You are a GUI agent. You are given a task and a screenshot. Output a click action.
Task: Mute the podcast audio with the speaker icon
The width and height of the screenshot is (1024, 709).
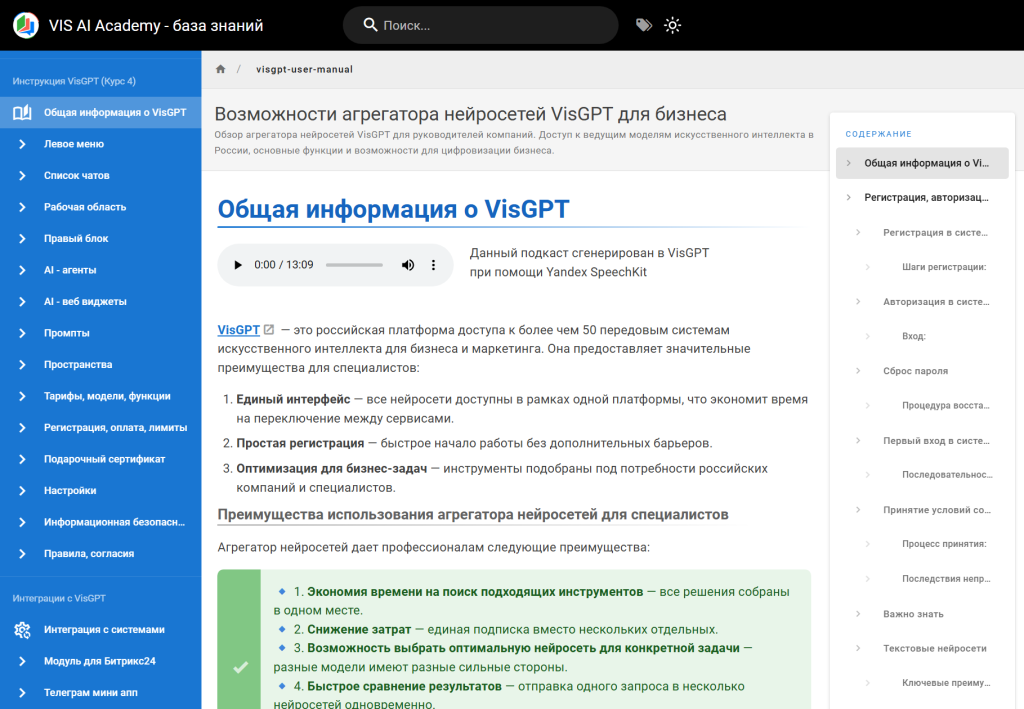pyautogui.click(x=407, y=264)
